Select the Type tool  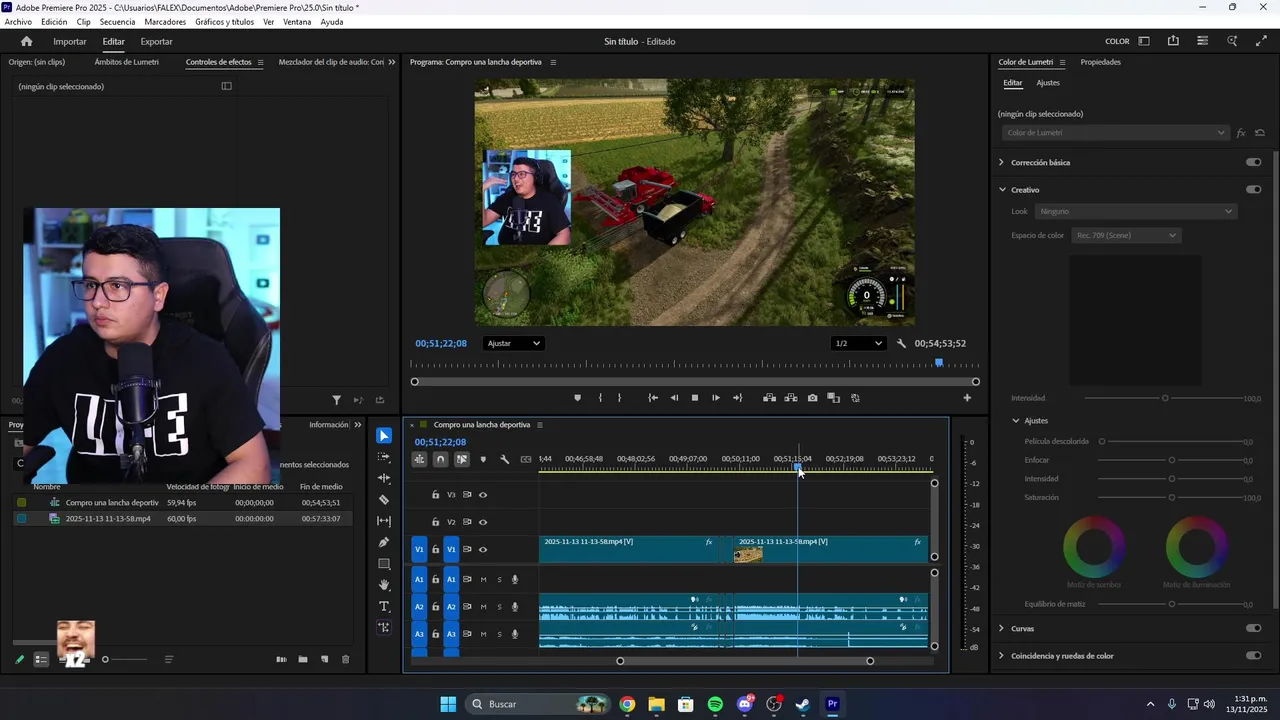coord(384,606)
